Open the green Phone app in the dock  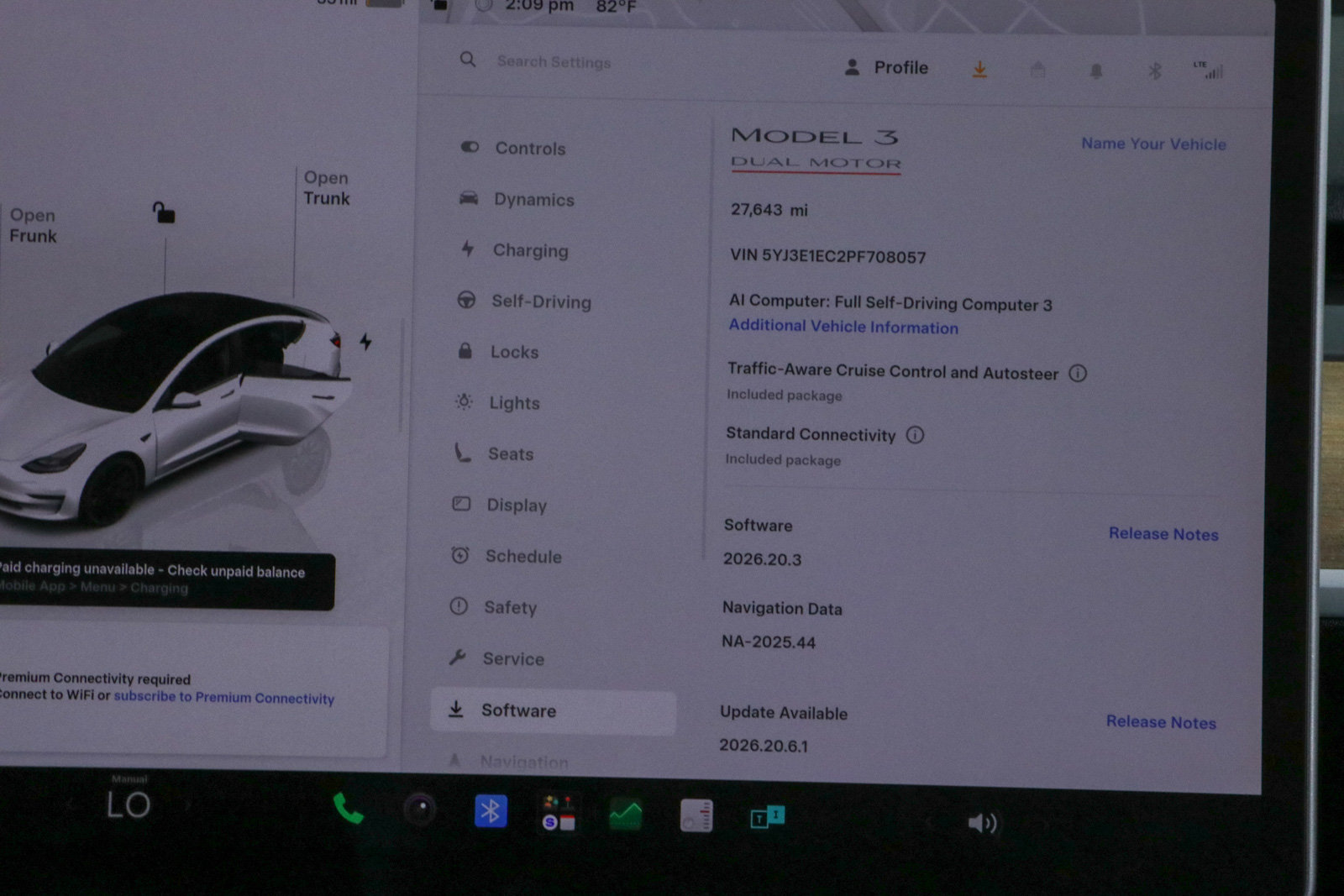click(348, 809)
